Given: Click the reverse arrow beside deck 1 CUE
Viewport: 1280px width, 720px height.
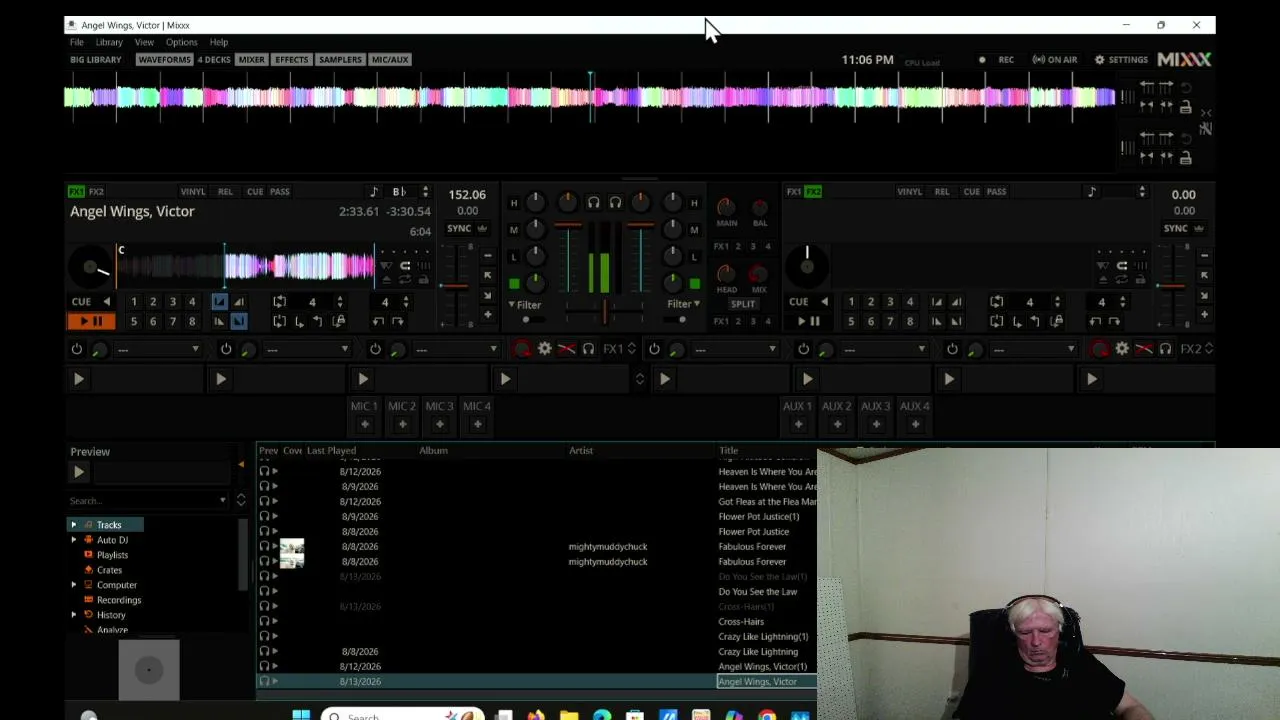Looking at the screenshot, I should 106,301.
